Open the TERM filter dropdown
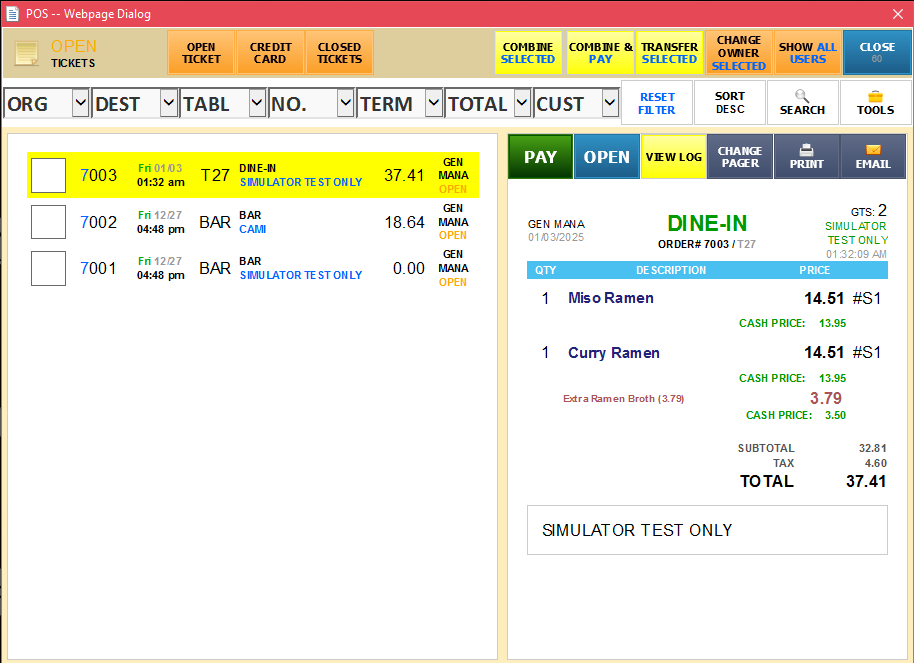 (x=433, y=103)
